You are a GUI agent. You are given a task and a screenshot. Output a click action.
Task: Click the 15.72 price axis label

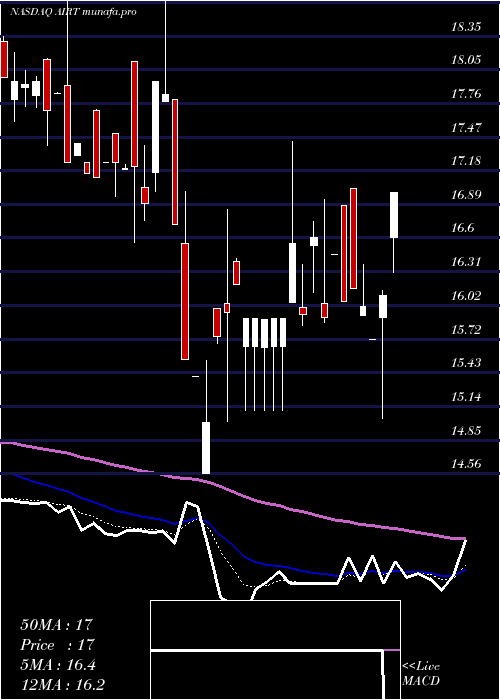(466, 330)
